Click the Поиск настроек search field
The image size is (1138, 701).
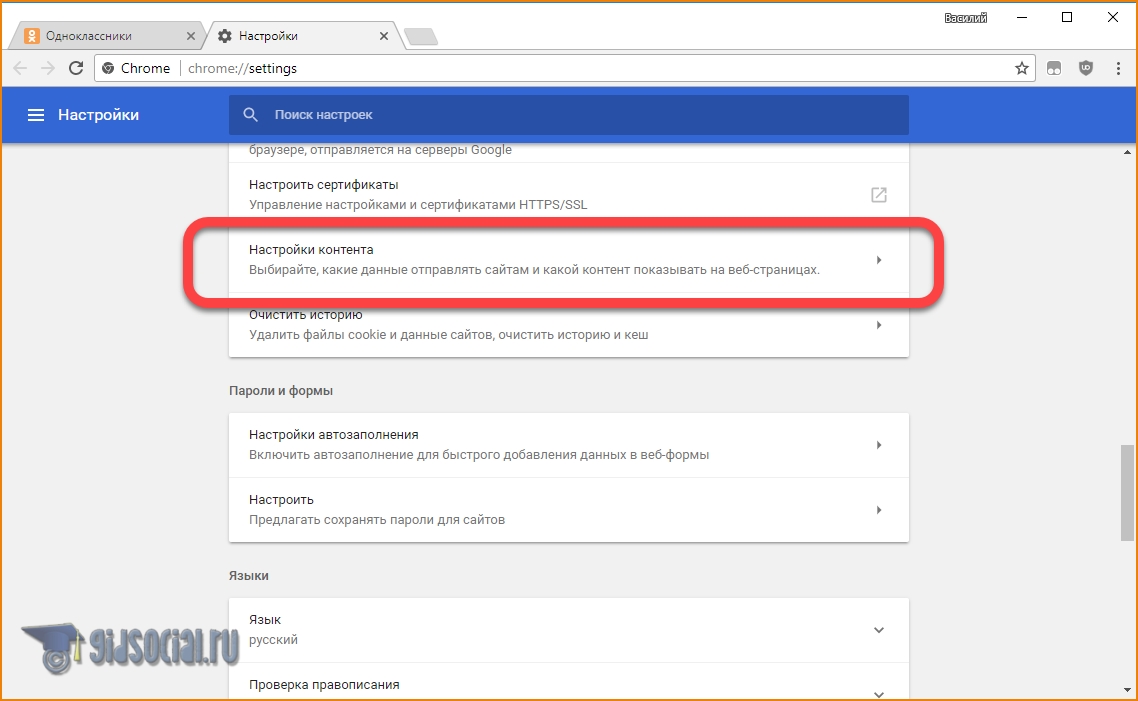click(x=580, y=115)
